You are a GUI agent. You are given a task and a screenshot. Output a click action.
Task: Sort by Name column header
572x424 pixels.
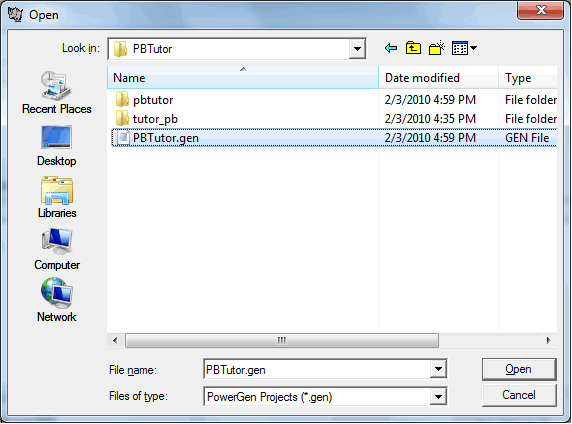click(243, 77)
